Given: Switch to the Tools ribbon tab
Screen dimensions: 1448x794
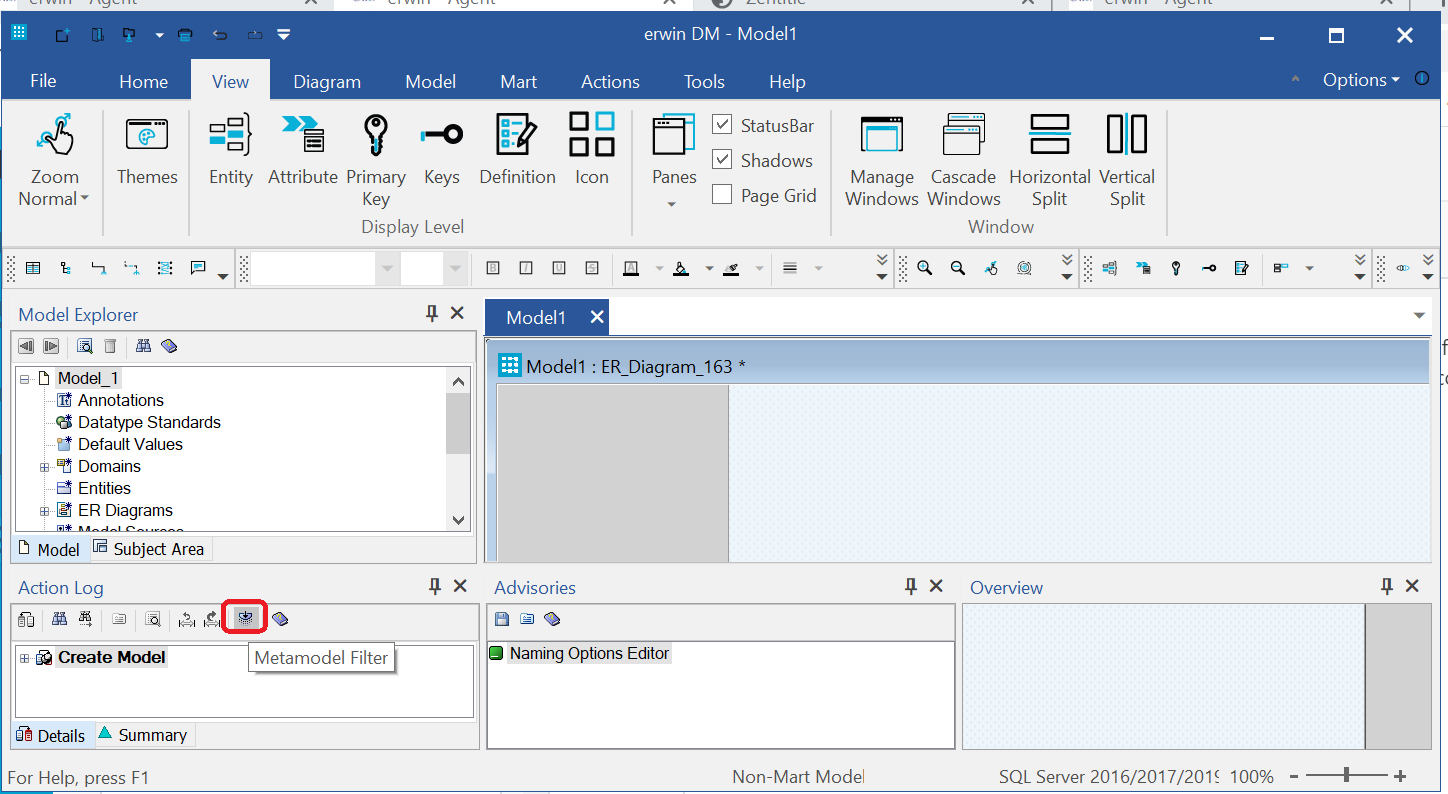Looking at the screenshot, I should click(704, 82).
